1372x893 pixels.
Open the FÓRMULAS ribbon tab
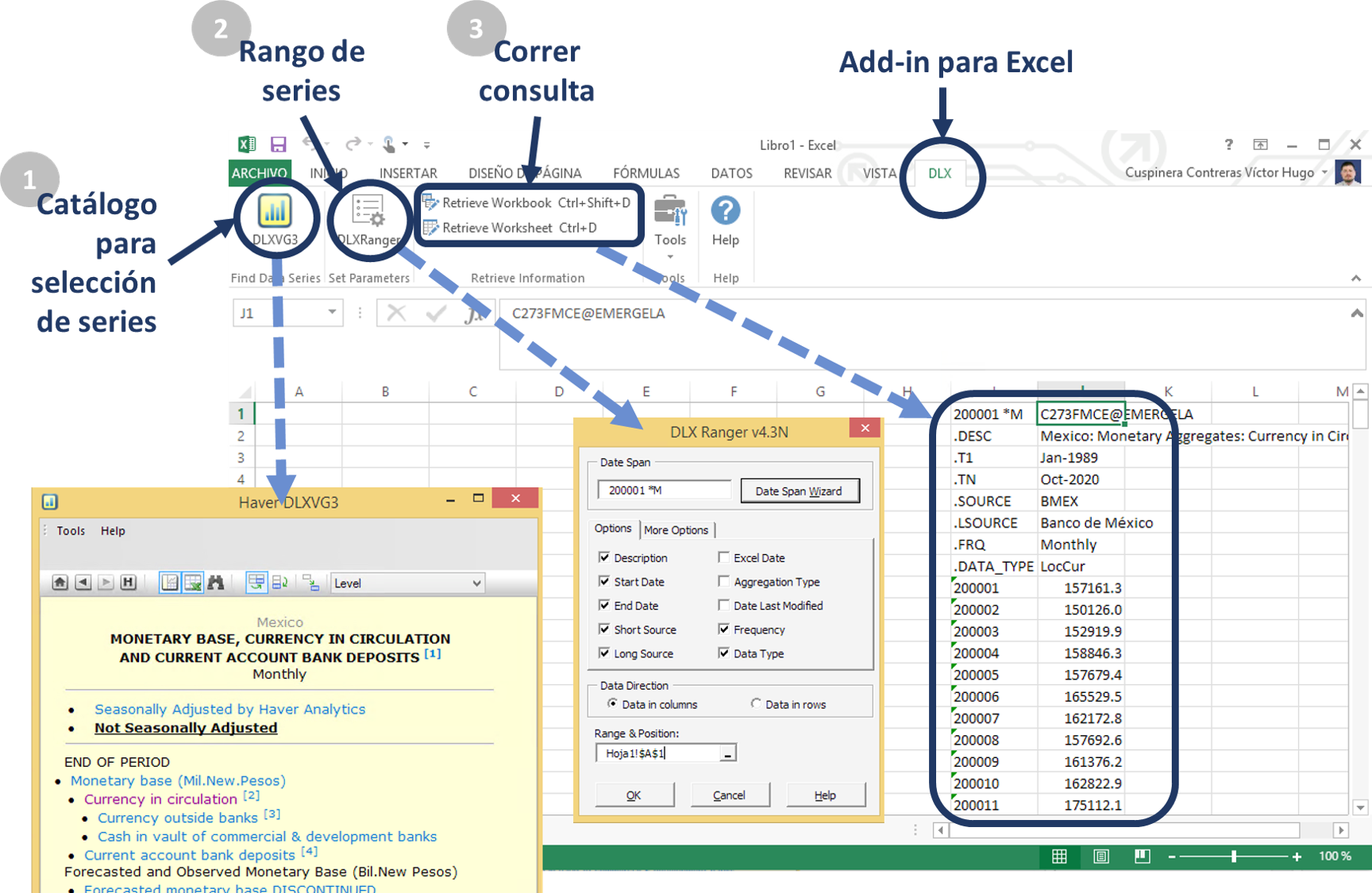[646, 173]
